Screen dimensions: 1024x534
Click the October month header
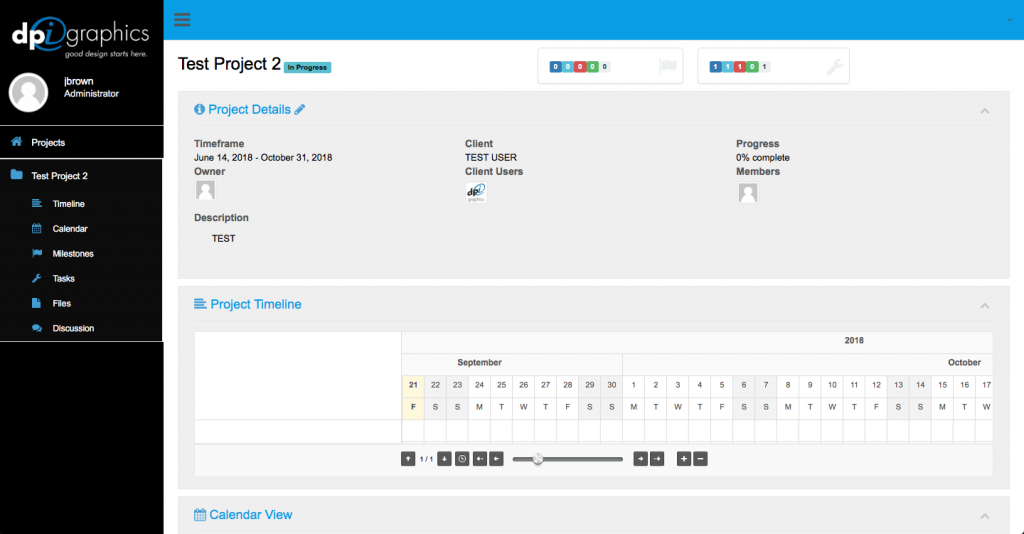tap(964, 362)
